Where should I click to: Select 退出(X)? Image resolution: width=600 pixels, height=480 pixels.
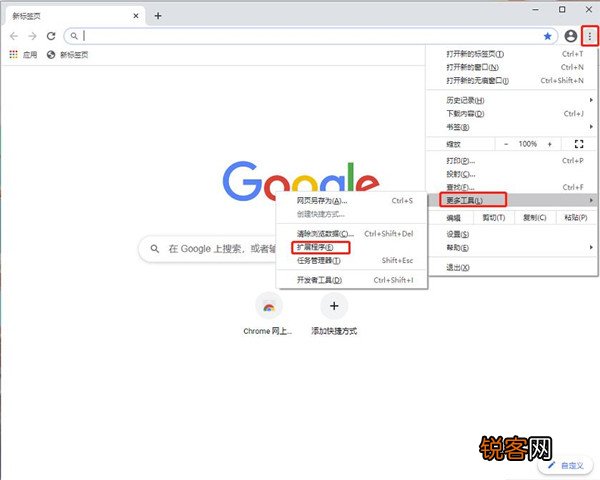pos(512,268)
